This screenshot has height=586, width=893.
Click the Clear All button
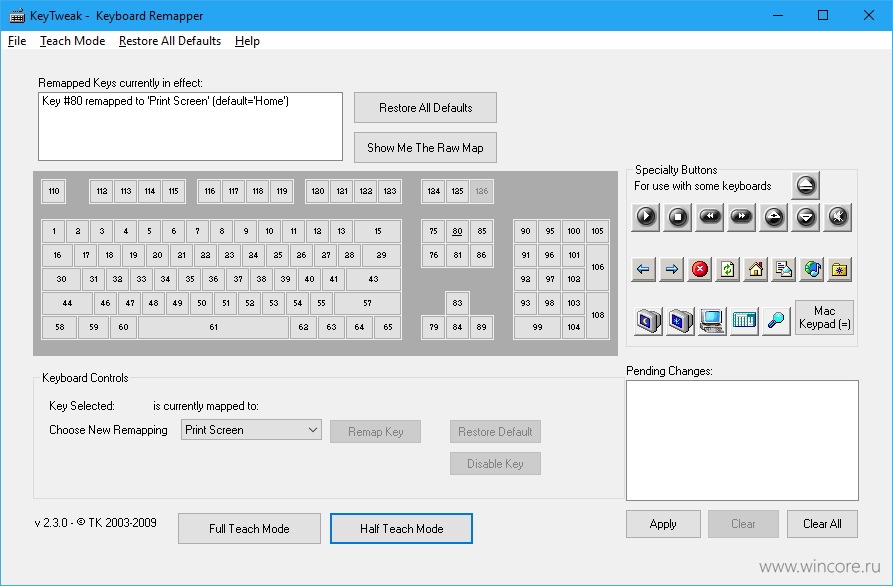pyautogui.click(x=822, y=524)
